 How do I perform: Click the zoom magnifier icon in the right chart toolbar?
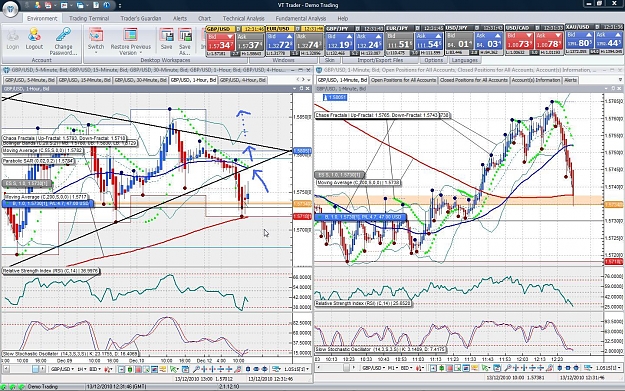(508, 369)
